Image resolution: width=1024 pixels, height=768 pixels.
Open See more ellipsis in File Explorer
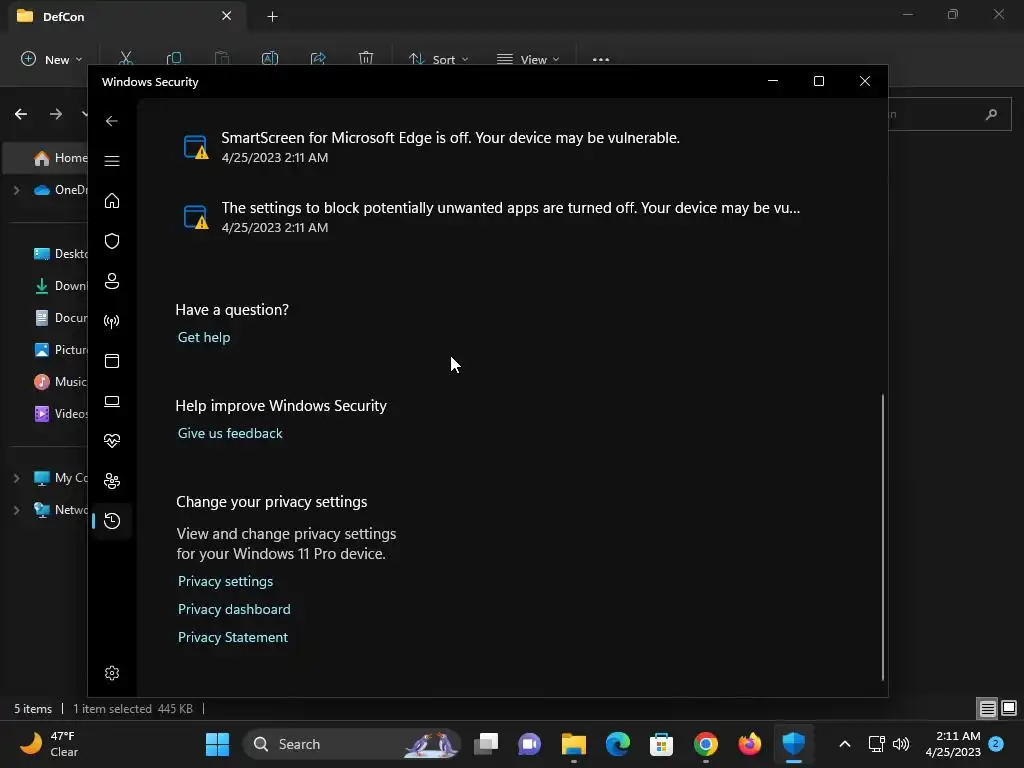[601, 59]
